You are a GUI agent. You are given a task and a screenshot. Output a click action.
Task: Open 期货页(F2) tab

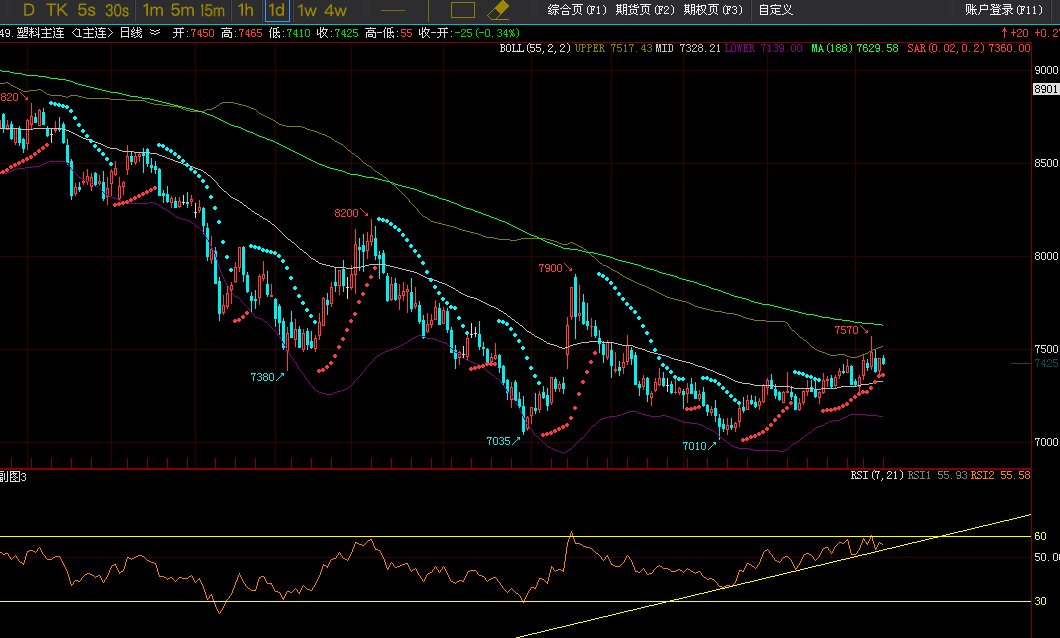click(645, 10)
